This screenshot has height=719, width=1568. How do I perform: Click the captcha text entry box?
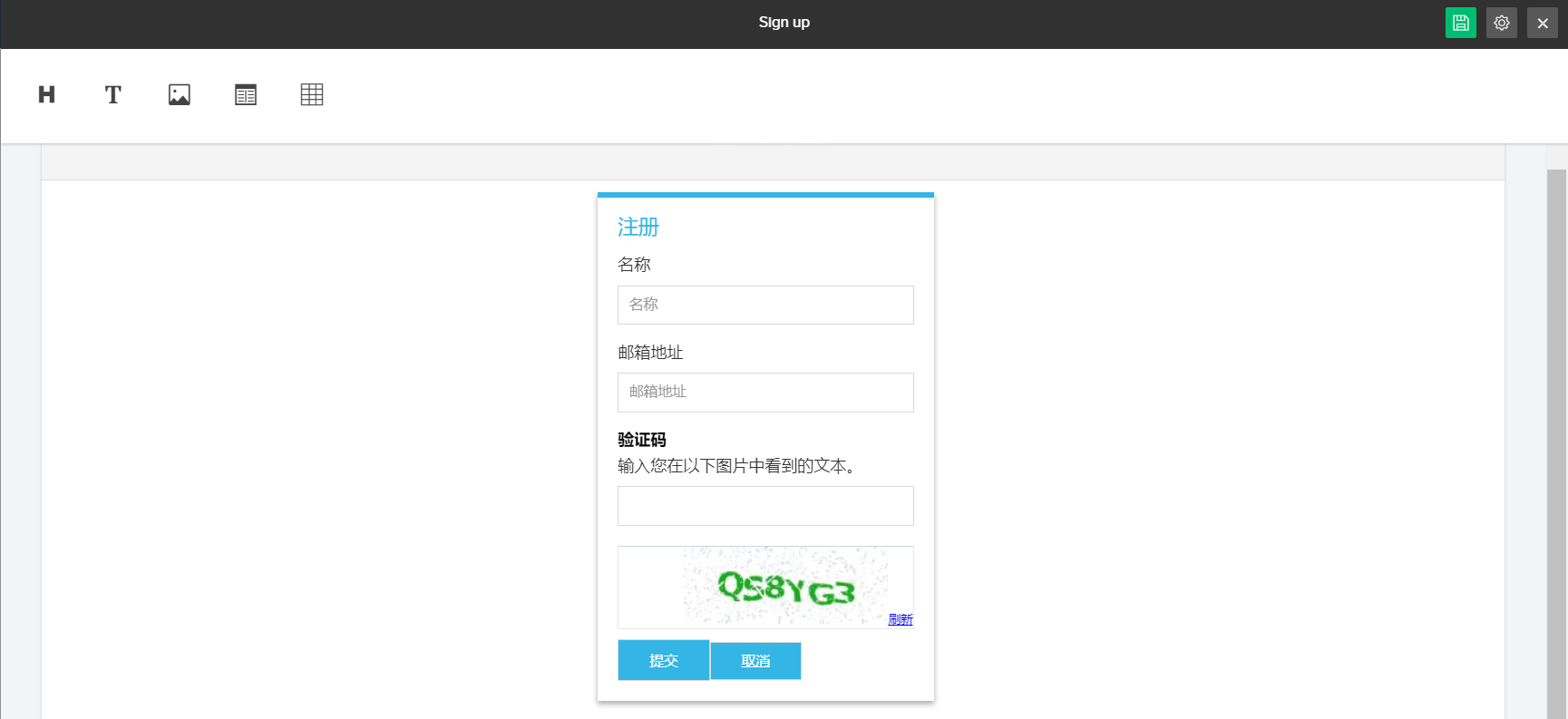pyautogui.click(x=765, y=506)
